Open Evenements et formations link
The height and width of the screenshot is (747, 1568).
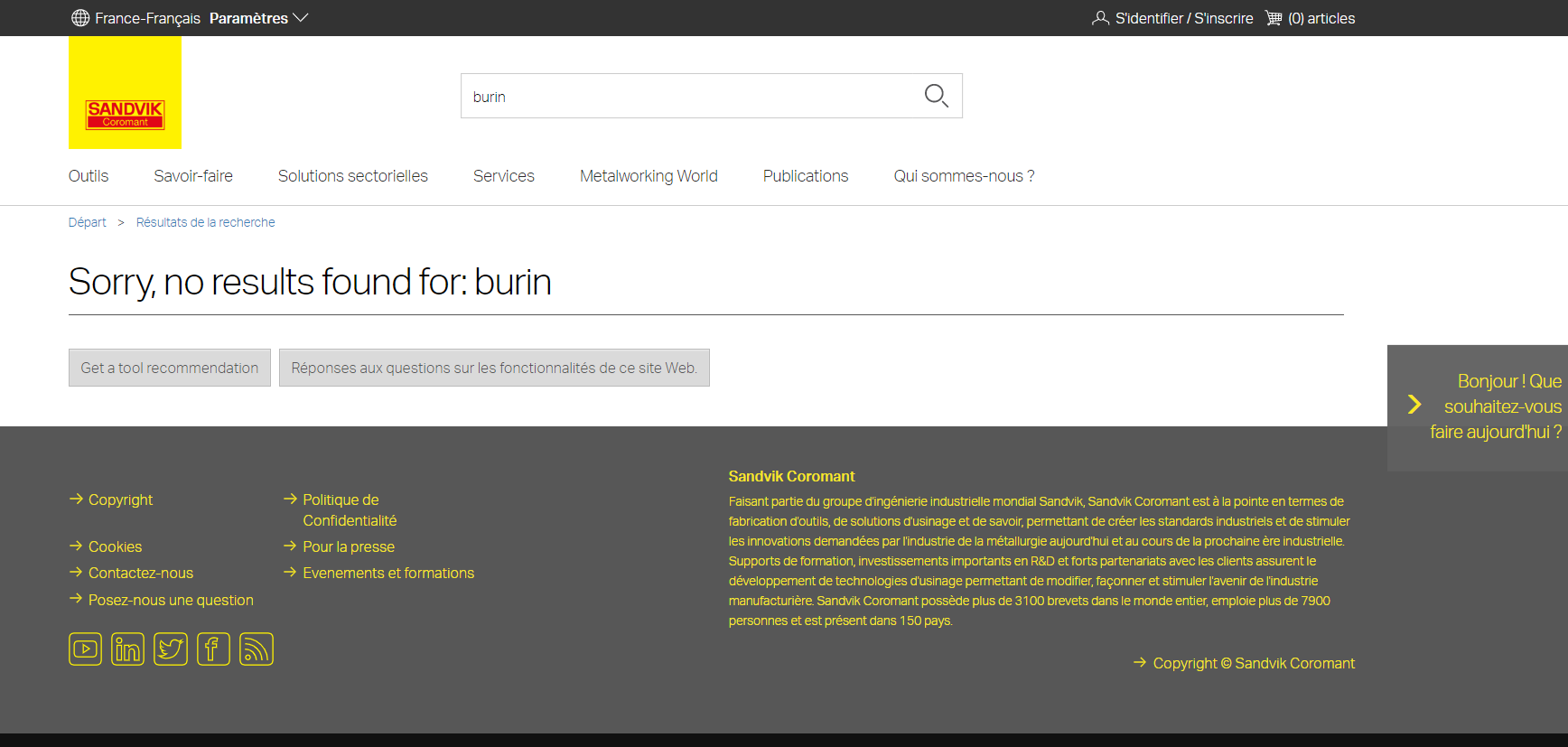point(388,573)
